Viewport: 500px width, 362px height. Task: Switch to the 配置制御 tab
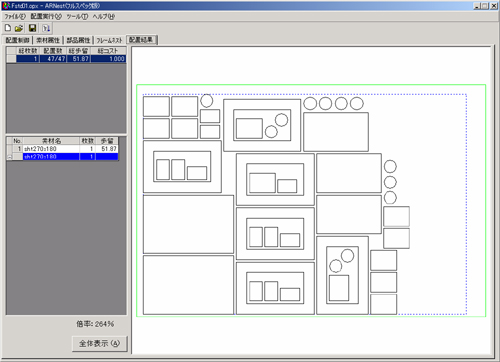17,40
